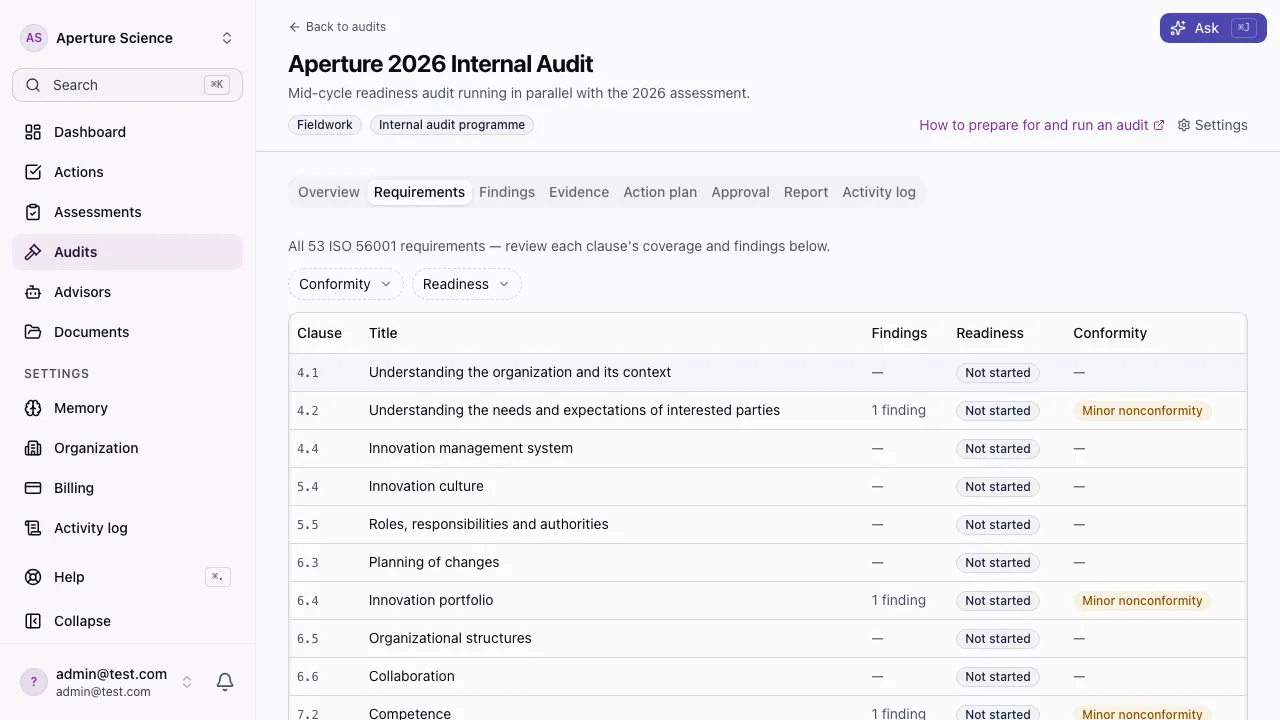Expand the Readiness filter dropdown

coord(467,284)
